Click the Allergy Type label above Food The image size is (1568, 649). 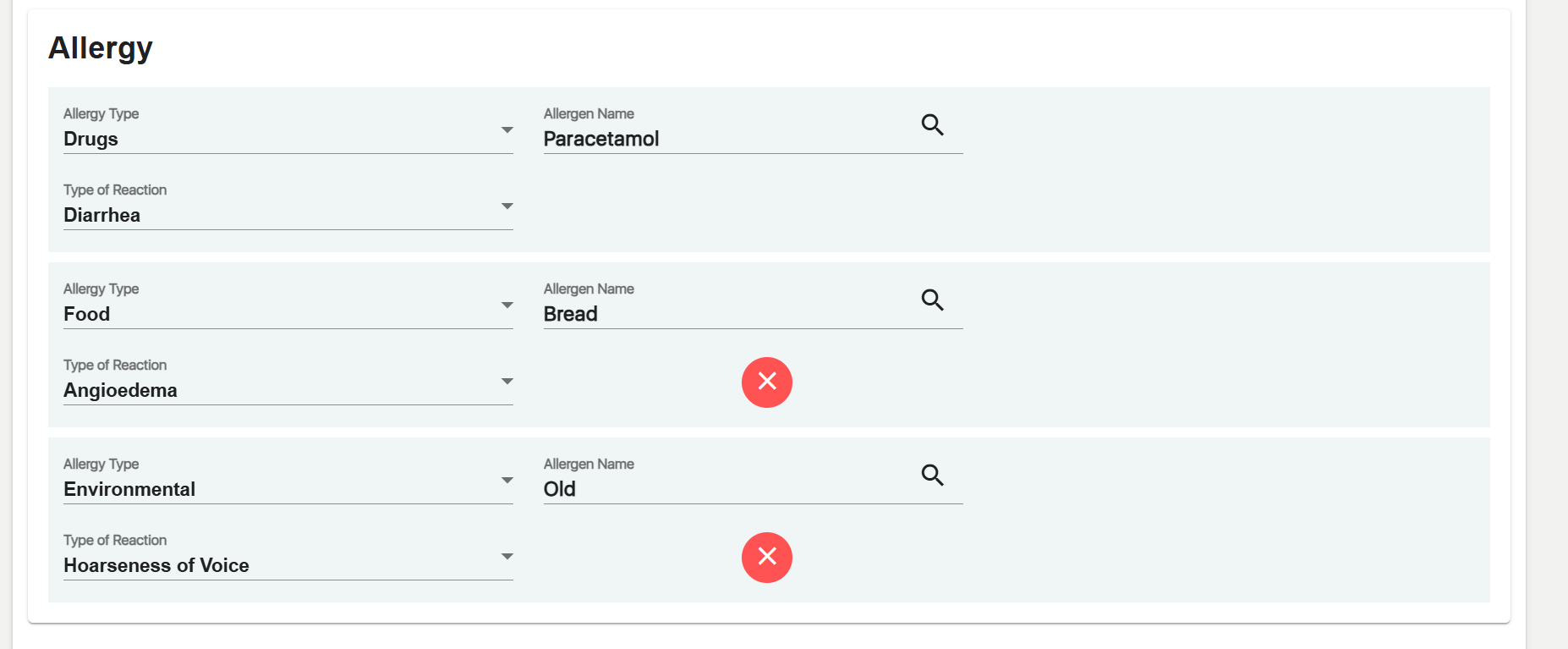[101, 289]
